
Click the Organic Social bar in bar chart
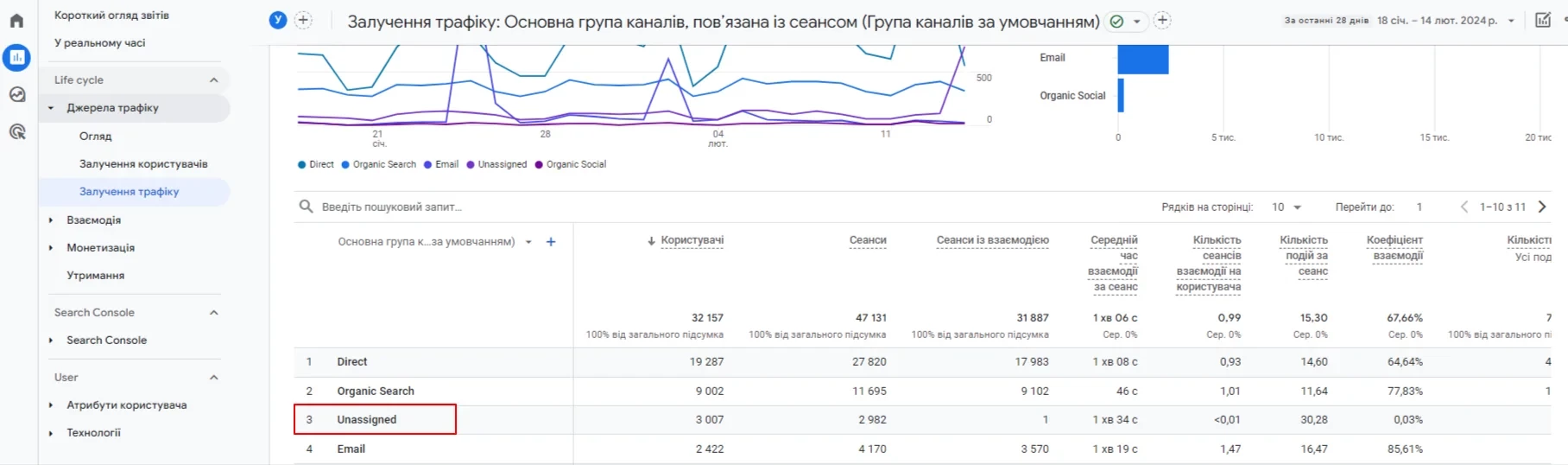pos(1121,96)
